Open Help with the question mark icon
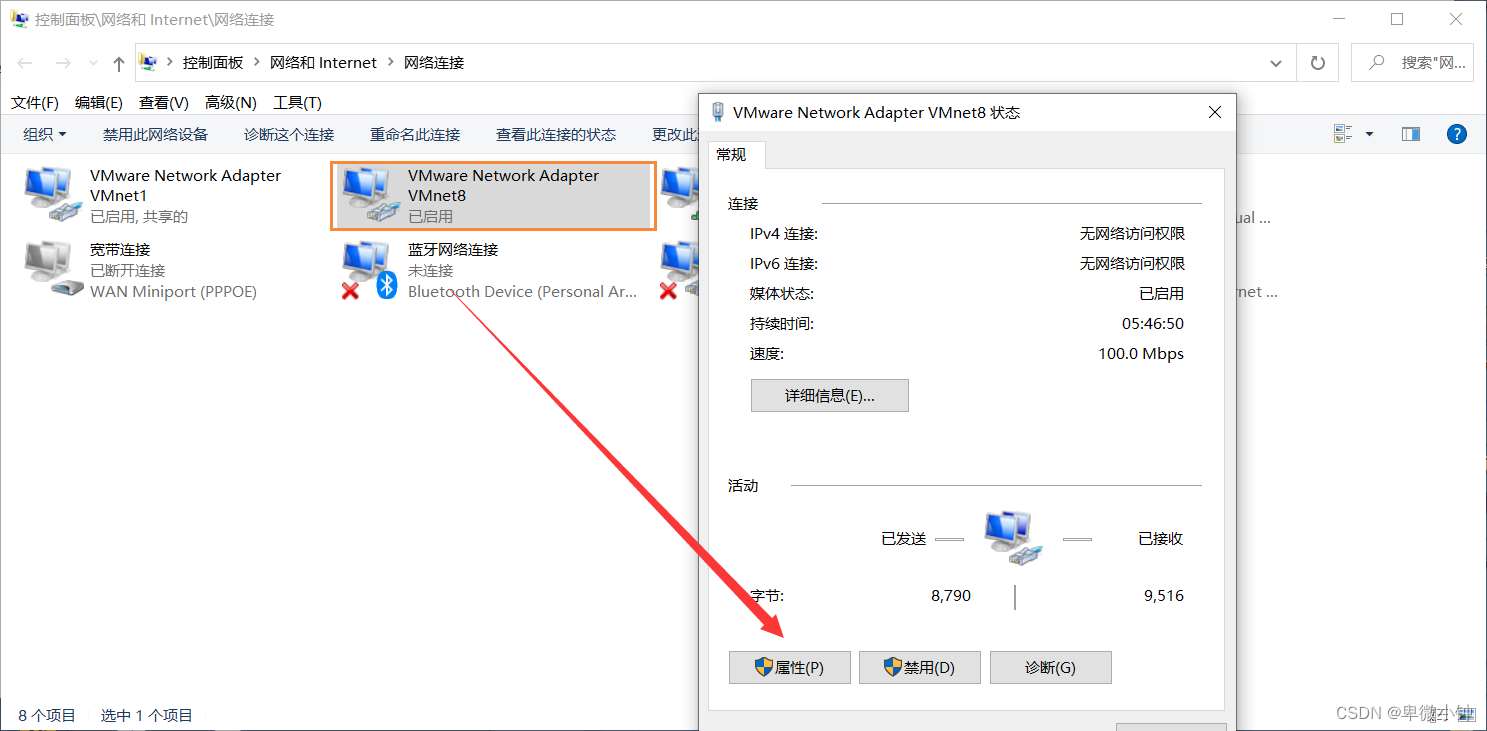This screenshot has height=731, width=1487. (x=1457, y=134)
